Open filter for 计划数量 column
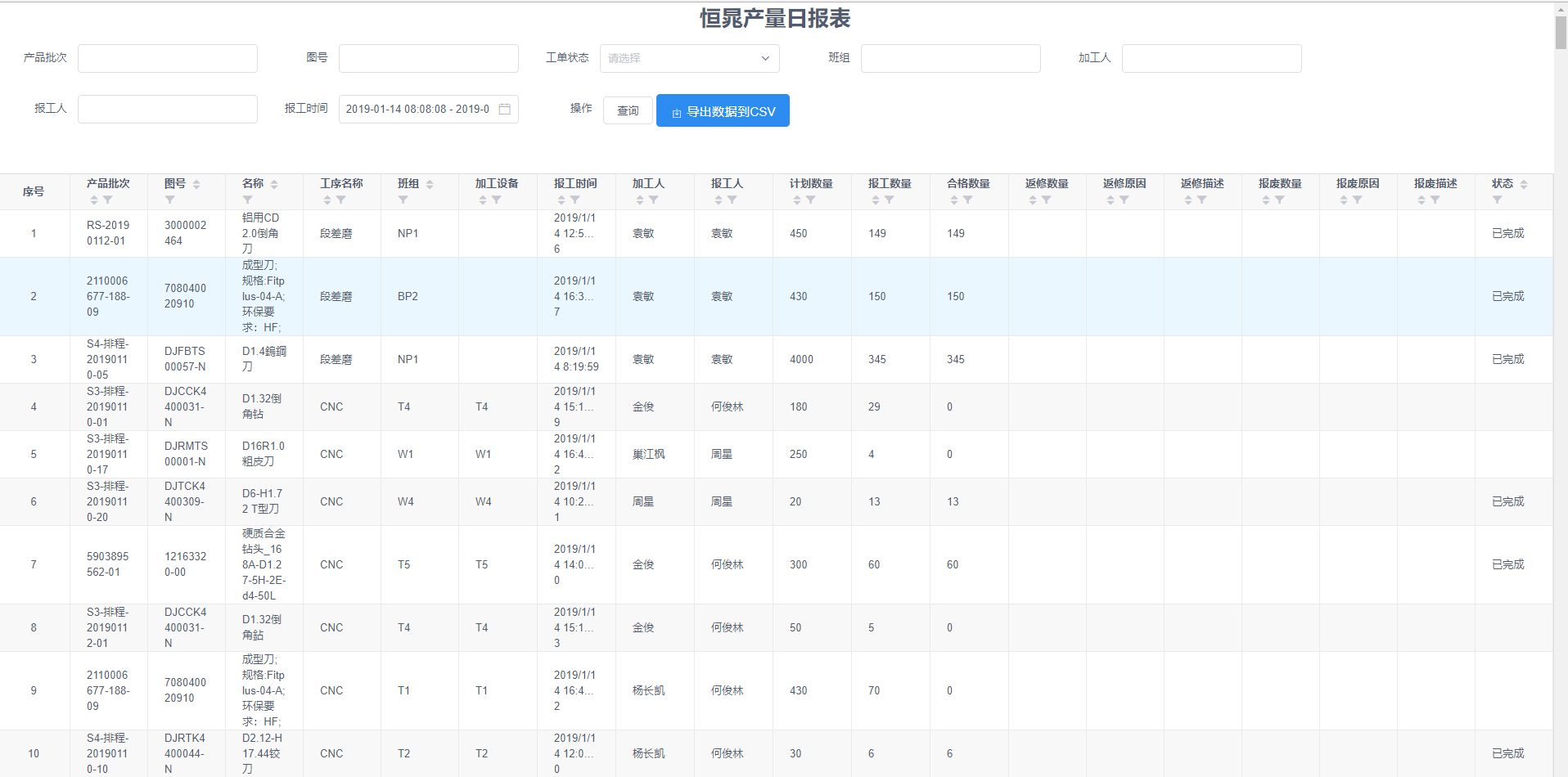The height and width of the screenshot is (777, 1568). point(810,200)
